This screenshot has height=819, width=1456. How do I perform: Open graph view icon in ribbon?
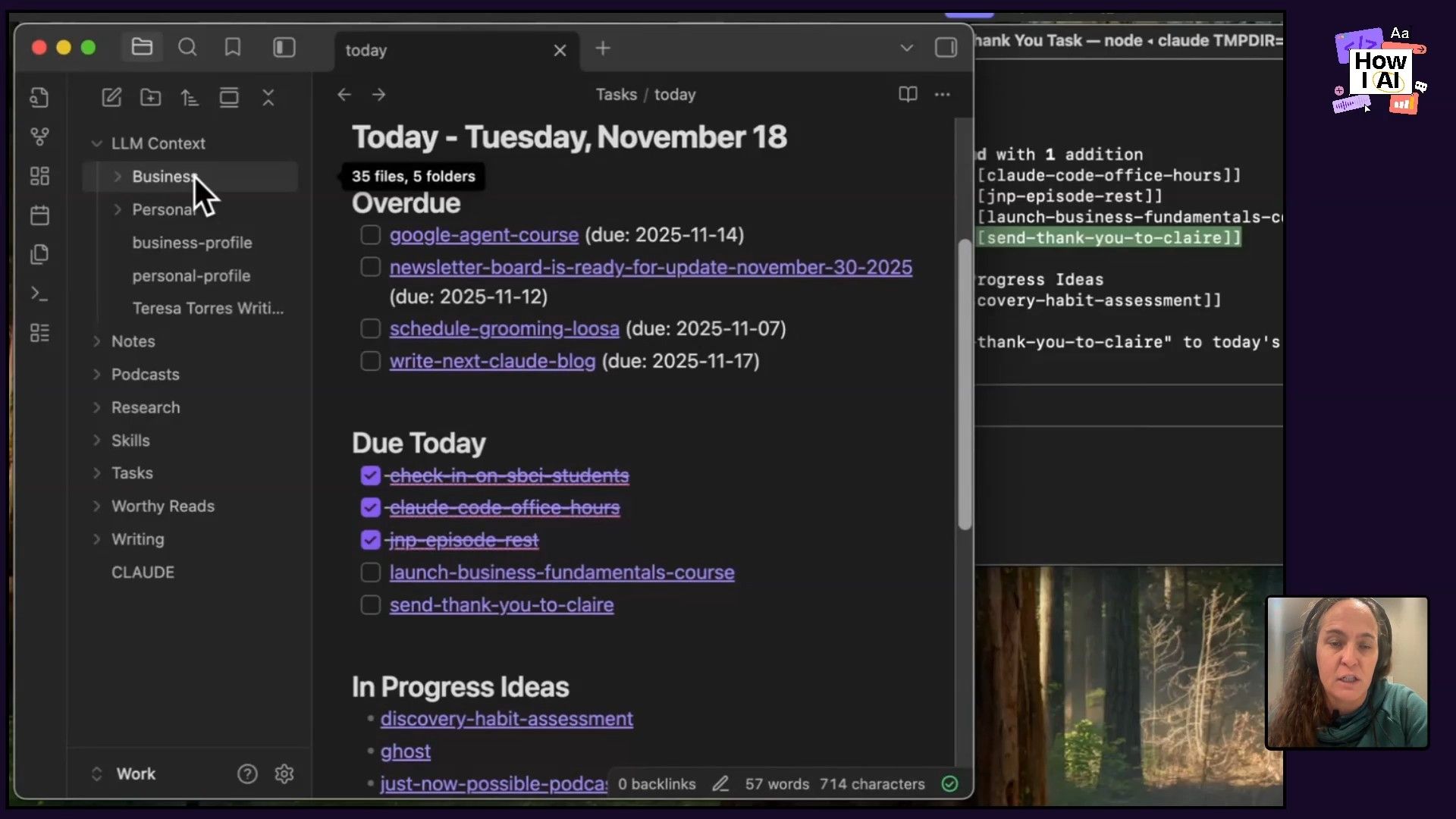click(39, 136)
